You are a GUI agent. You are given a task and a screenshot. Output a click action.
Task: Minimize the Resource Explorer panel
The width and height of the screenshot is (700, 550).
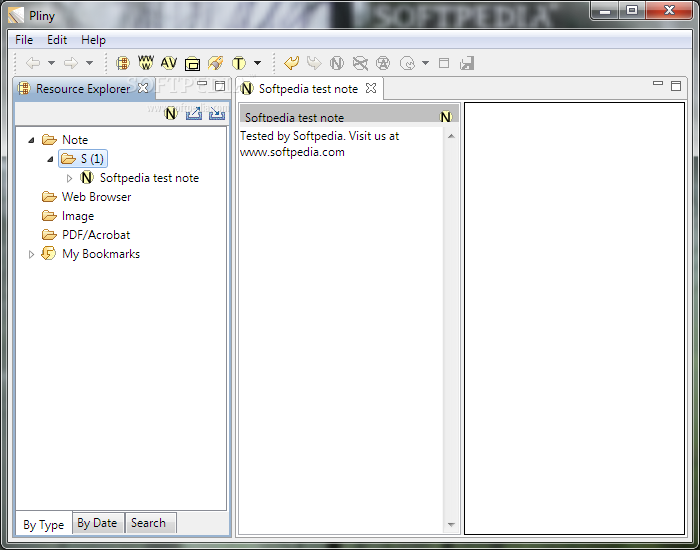pyautogui.click(x=202, y=83)
